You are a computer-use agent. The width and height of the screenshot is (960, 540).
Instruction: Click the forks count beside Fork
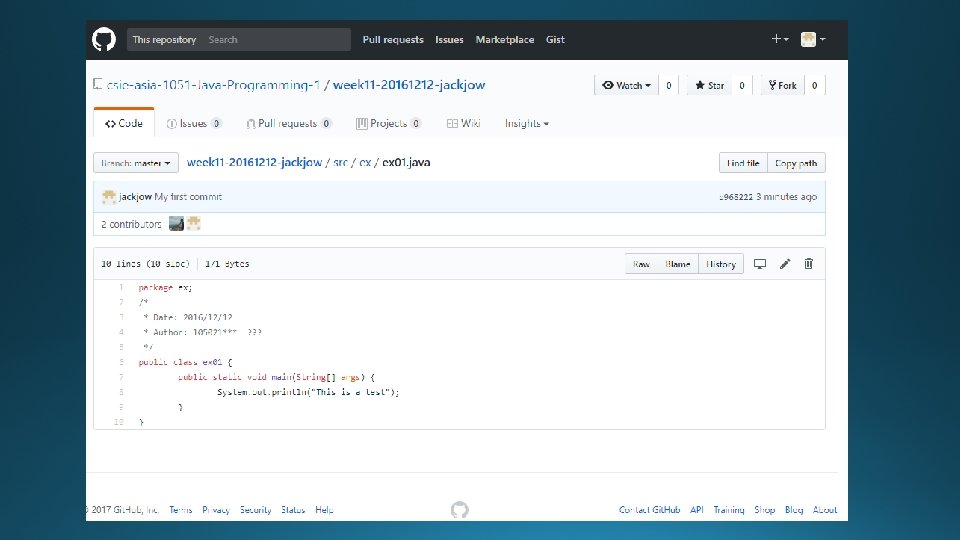pyautogui.click(x=814, y=86)
